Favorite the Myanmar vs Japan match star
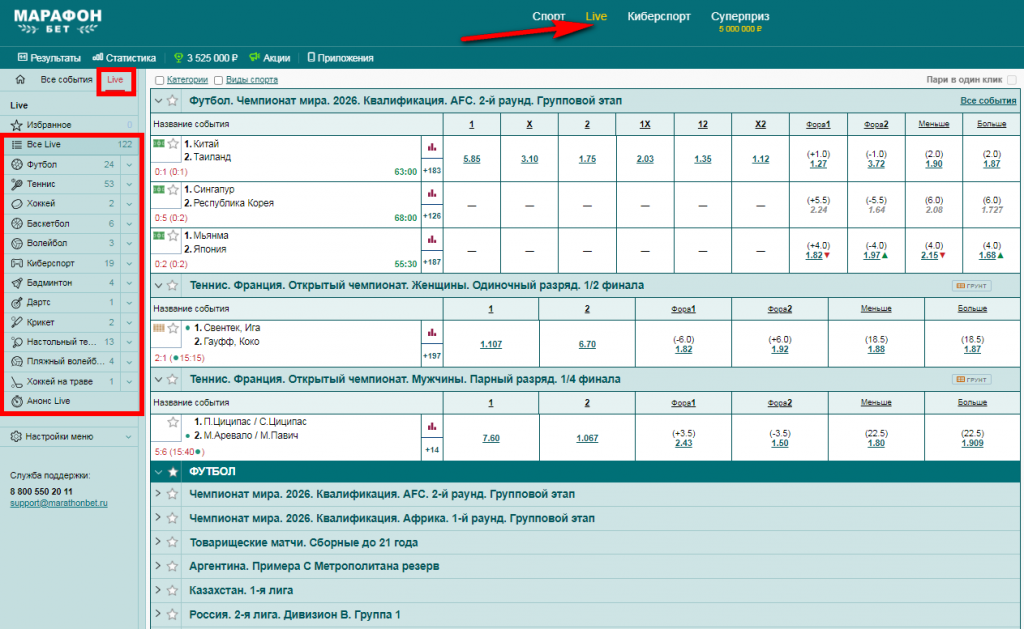This screenshot has height=629, width=1024. pos(173,236)
